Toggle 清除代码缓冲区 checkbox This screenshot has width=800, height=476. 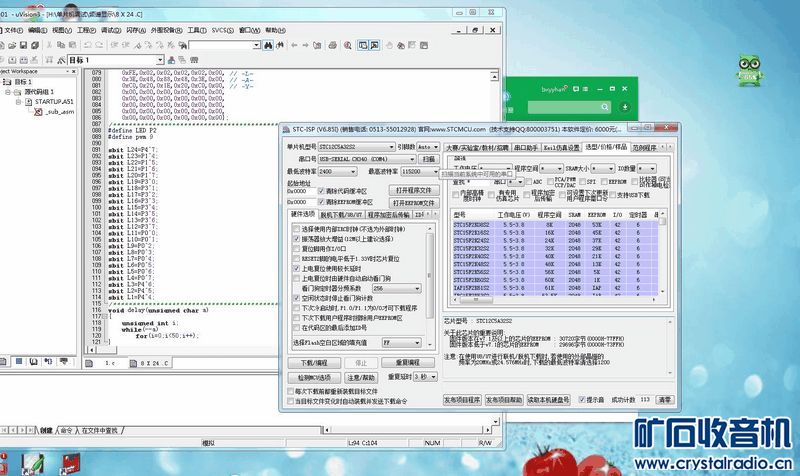pyautogui.click(x=321, y=191)
